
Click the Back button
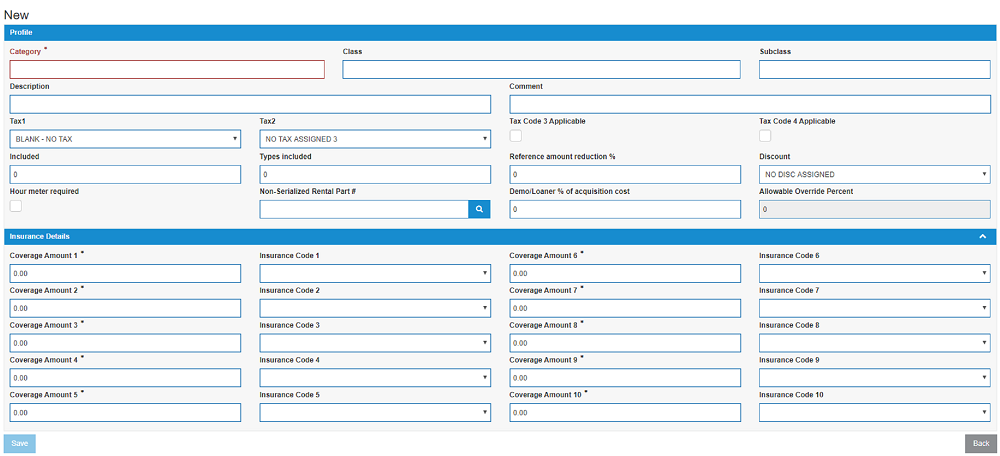981,443
